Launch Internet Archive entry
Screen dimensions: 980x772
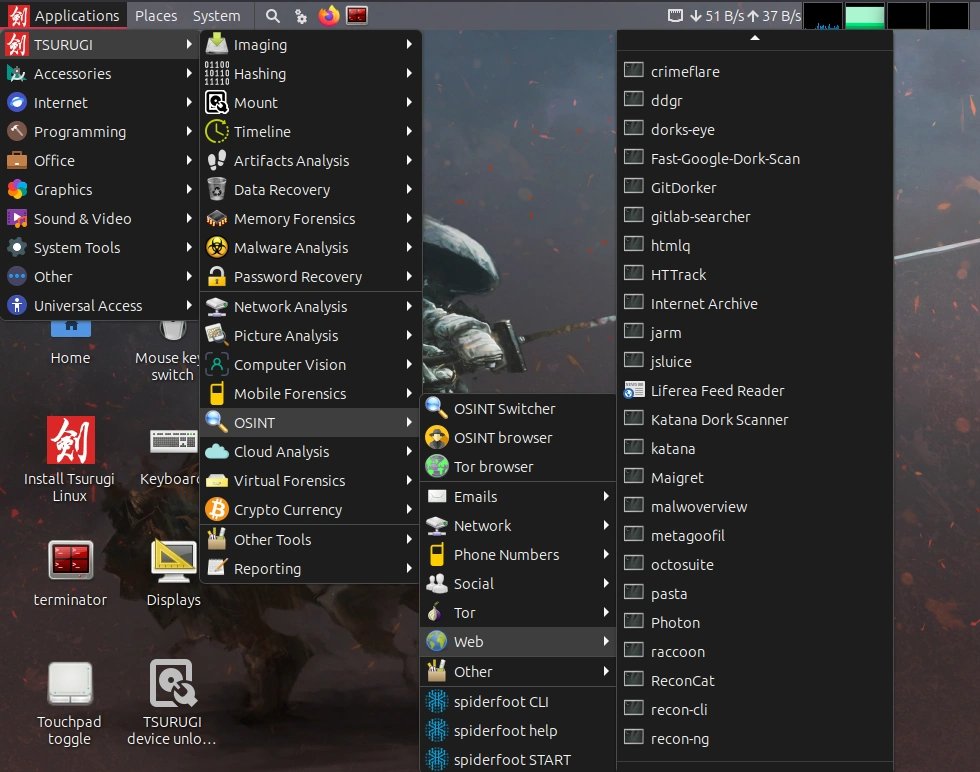pos(754,303)
